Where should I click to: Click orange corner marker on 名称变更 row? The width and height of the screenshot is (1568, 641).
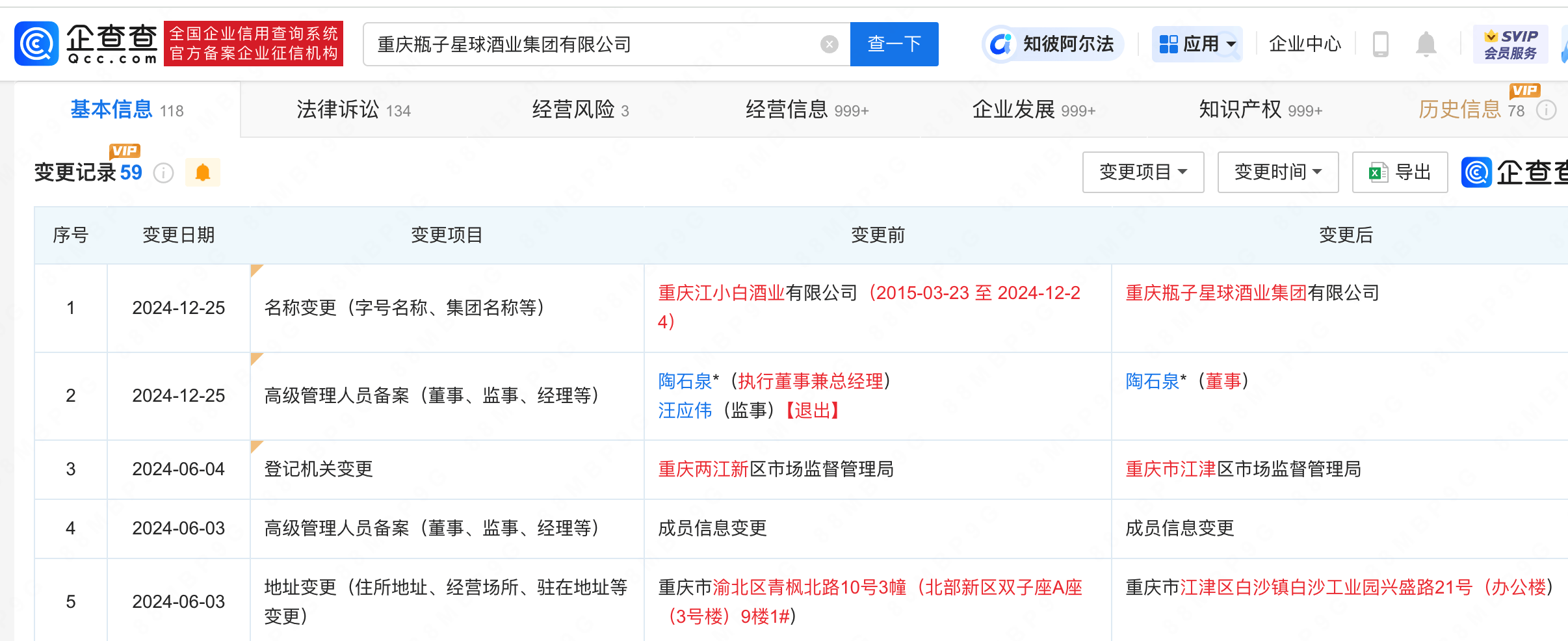pyautogui.click(x=255, y=270)
